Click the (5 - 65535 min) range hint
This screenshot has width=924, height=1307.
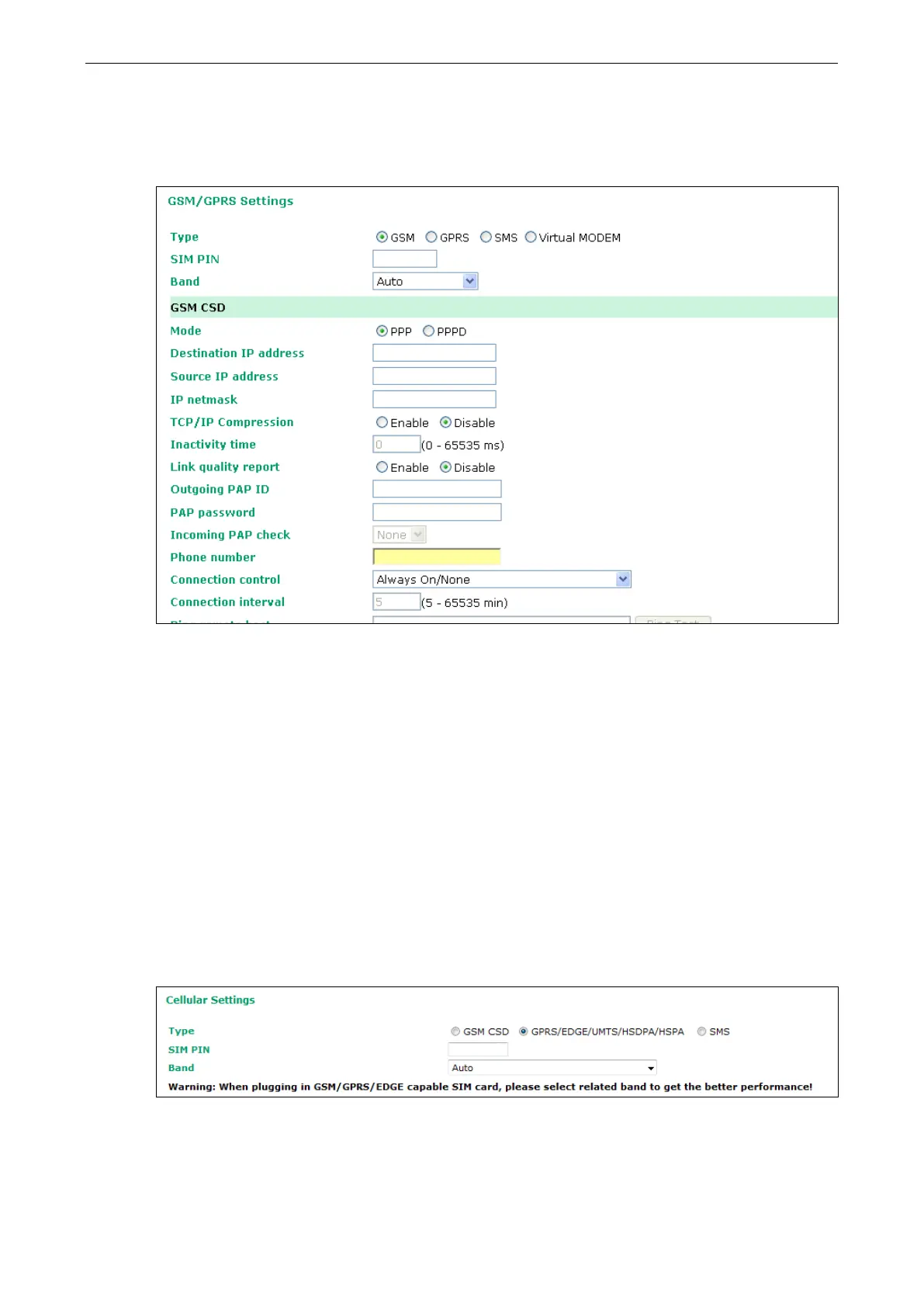click(465, 603)
